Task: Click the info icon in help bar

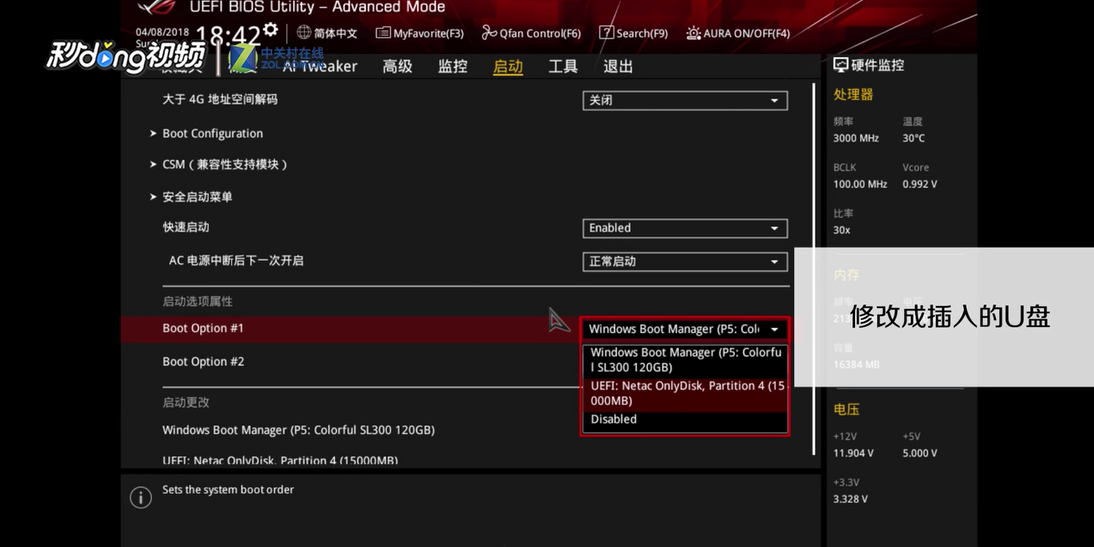Action: pyautogui.click(x=140, y=497)
